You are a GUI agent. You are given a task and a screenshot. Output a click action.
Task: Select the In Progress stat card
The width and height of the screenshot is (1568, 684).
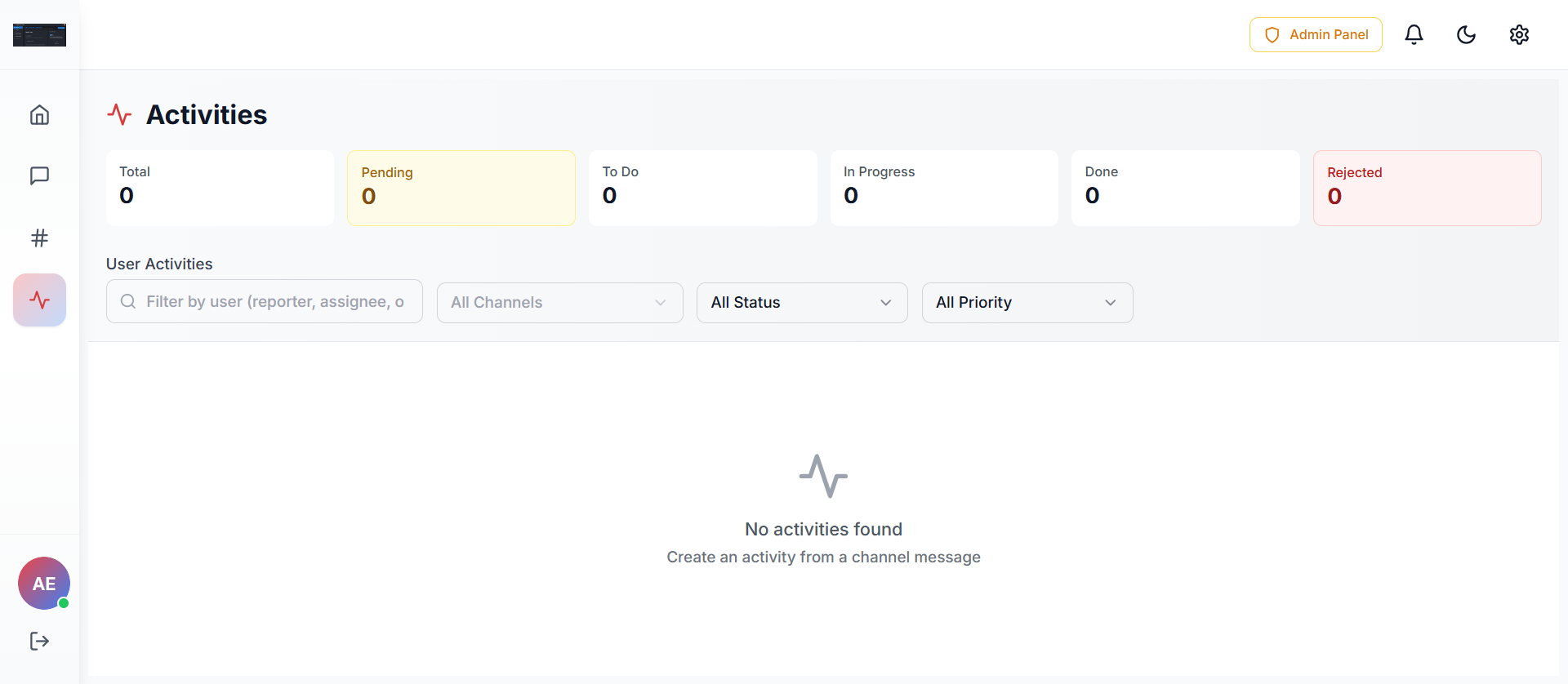[x=944, y=188]
